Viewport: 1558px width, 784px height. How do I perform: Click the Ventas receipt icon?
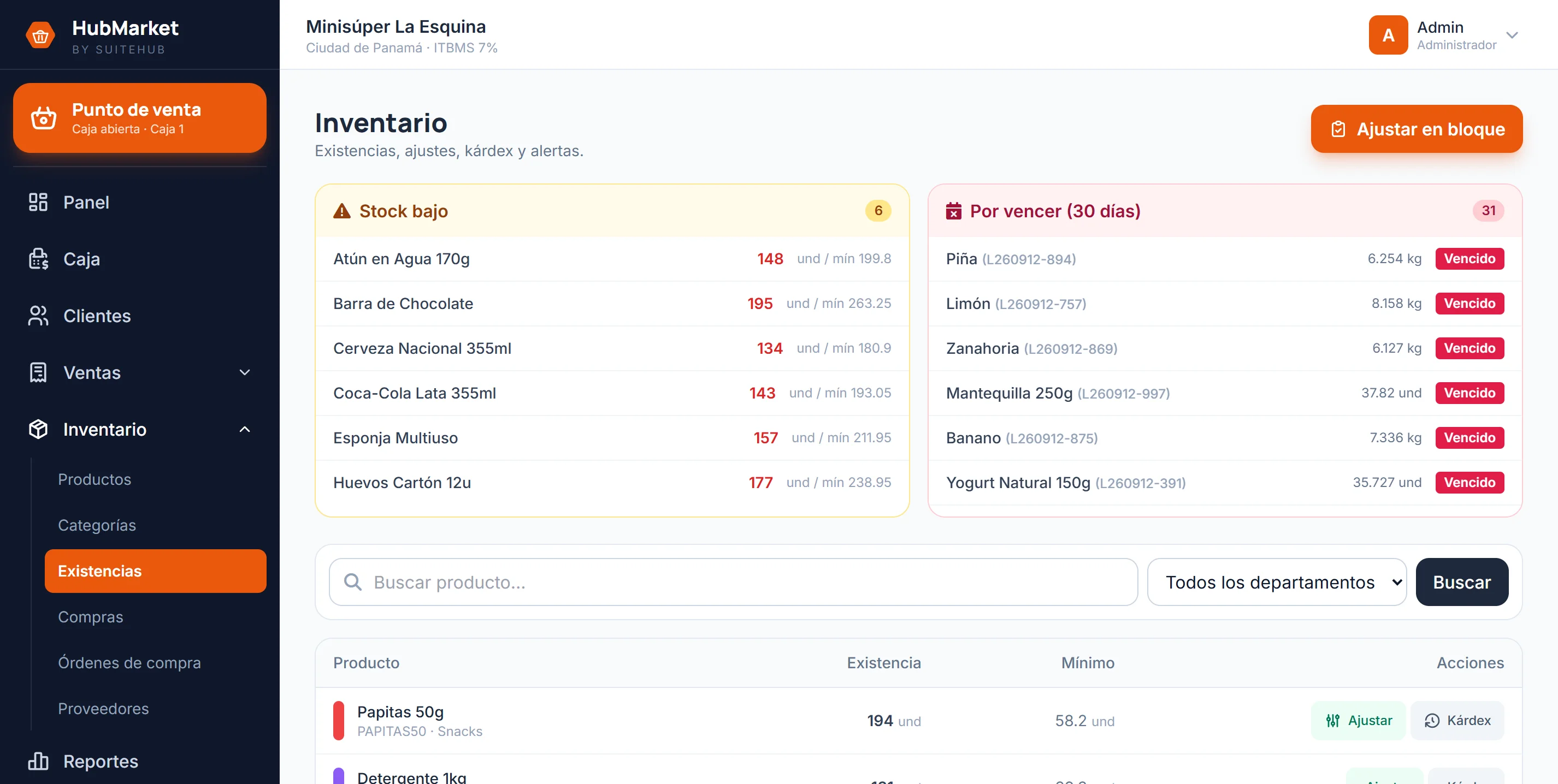(x=38, y=372)
